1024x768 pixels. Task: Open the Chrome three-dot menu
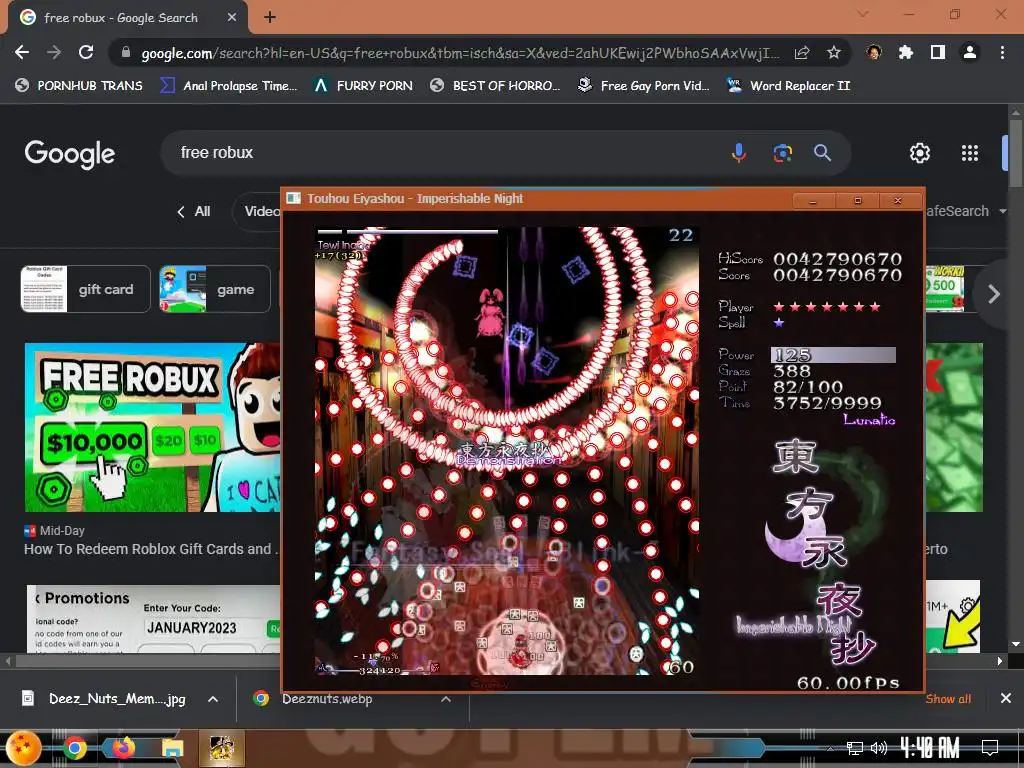click(1002, 52)
